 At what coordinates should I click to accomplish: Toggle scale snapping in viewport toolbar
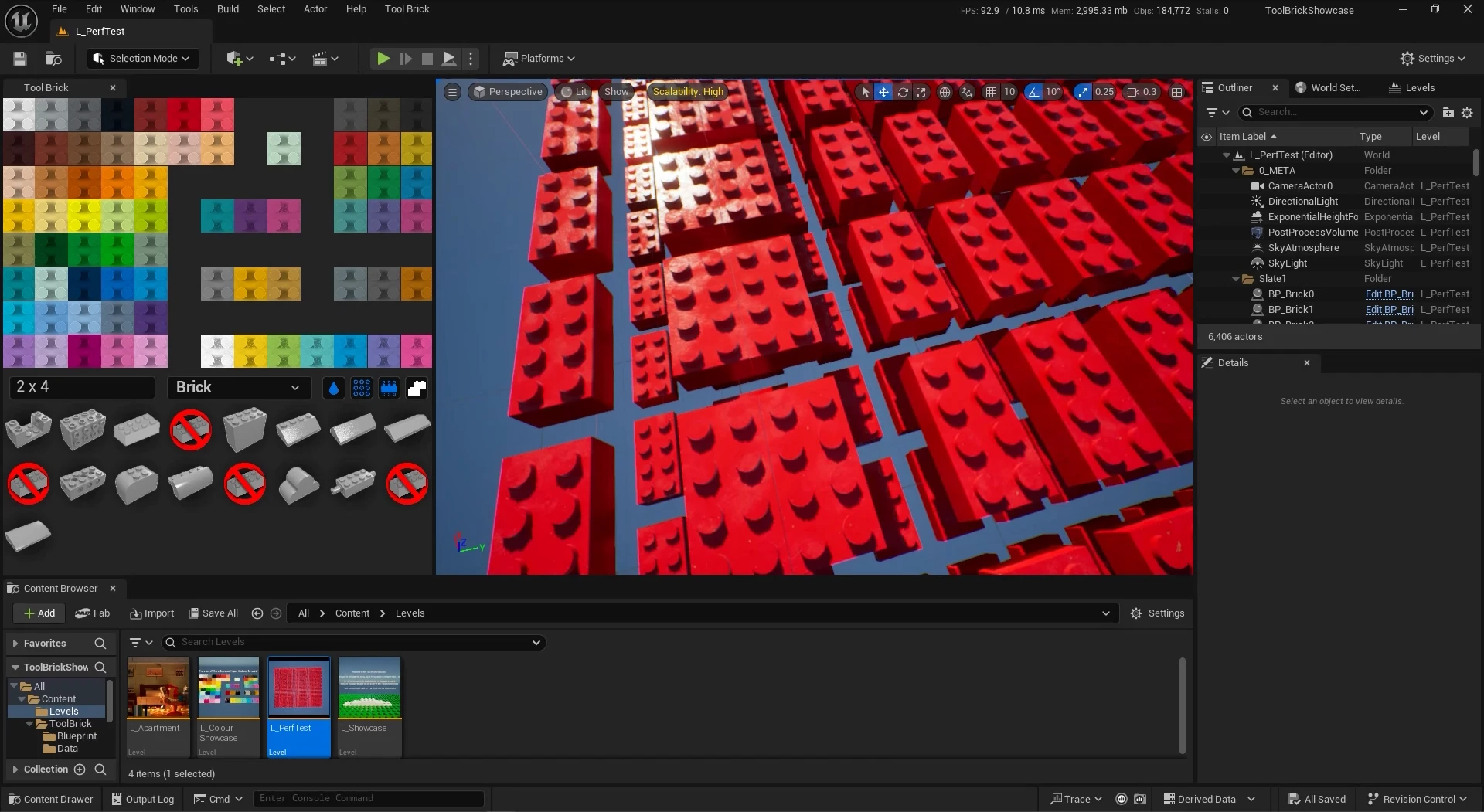[x=1083, y=92]
